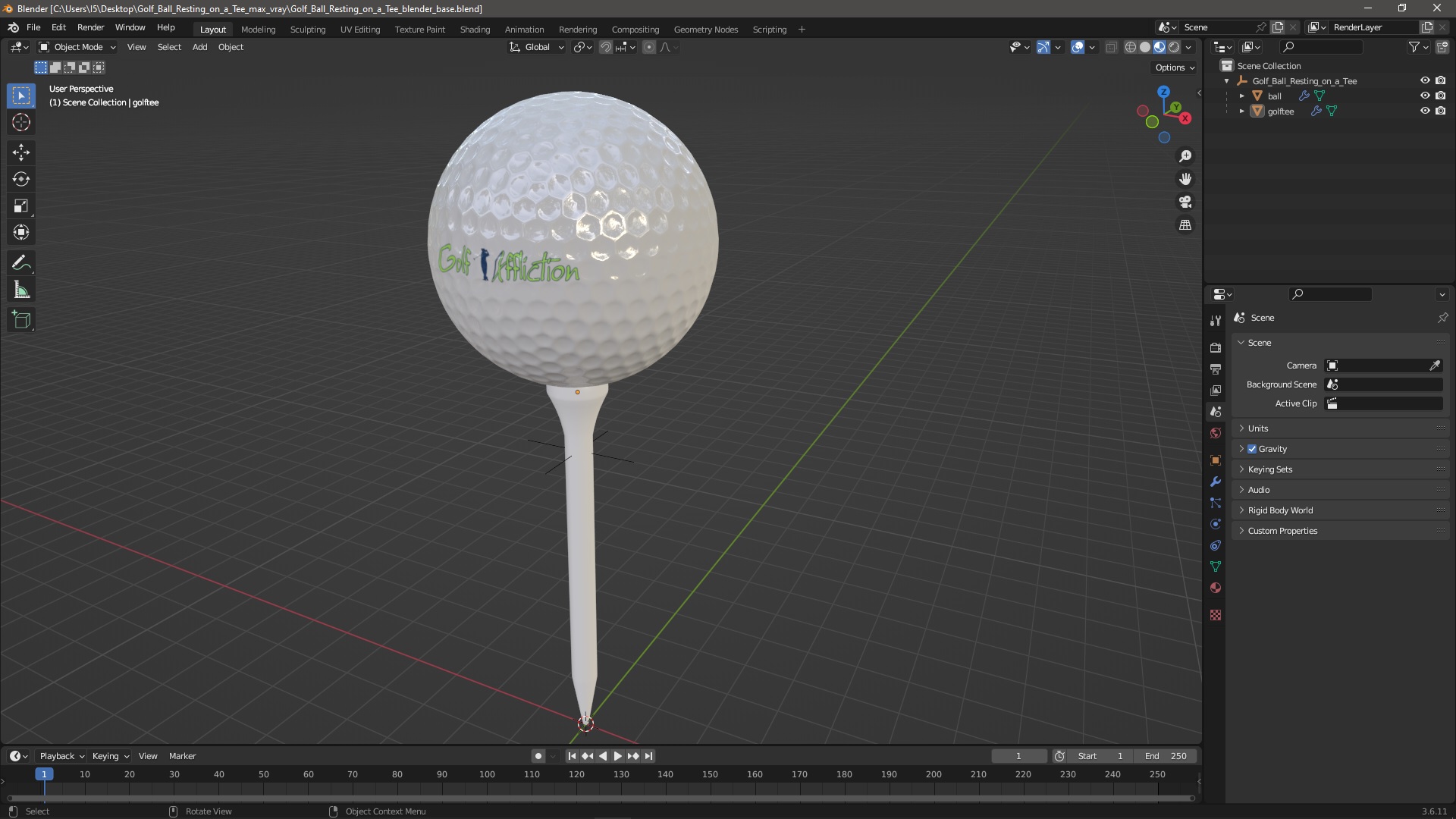Jump to the timeline end frame

[x=648, y=756]
